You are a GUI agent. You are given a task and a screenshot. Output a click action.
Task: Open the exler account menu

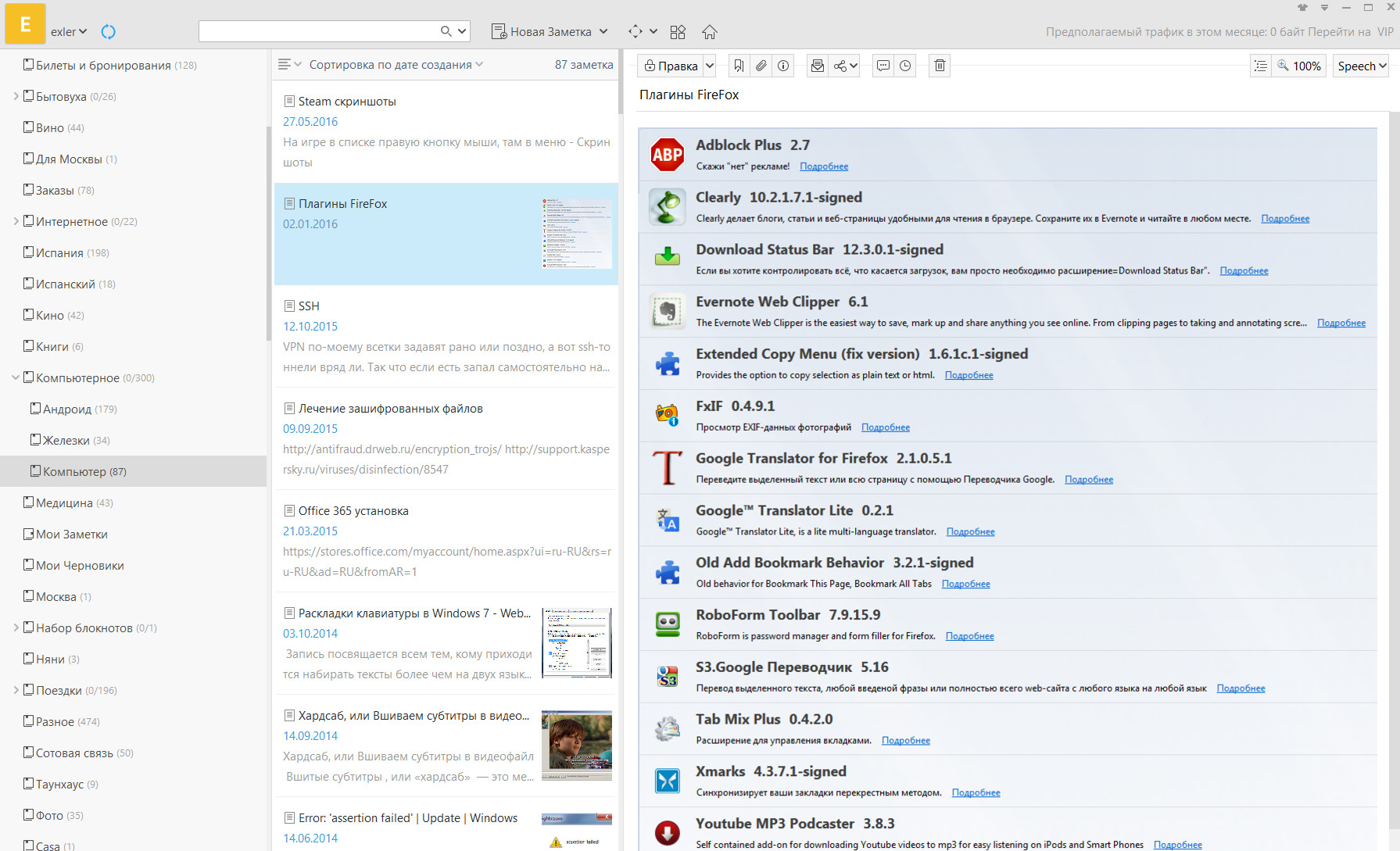(69, 32)
